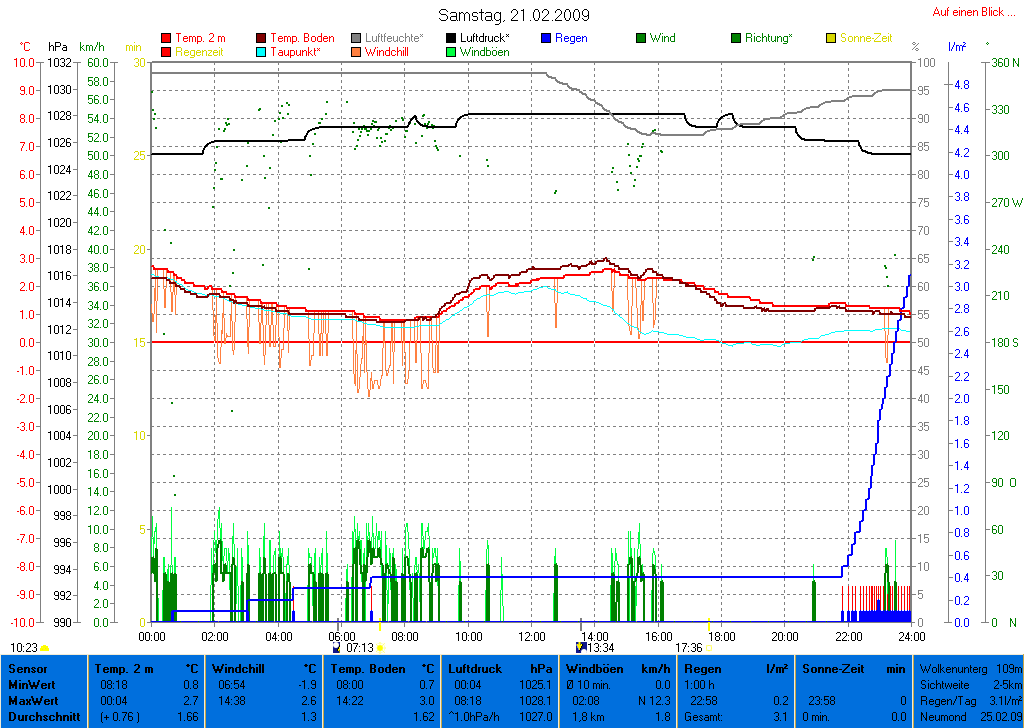Viewport: 1024px width, 728px height.
Task: Click the Richtung* legend label
Action: (769, 38)
